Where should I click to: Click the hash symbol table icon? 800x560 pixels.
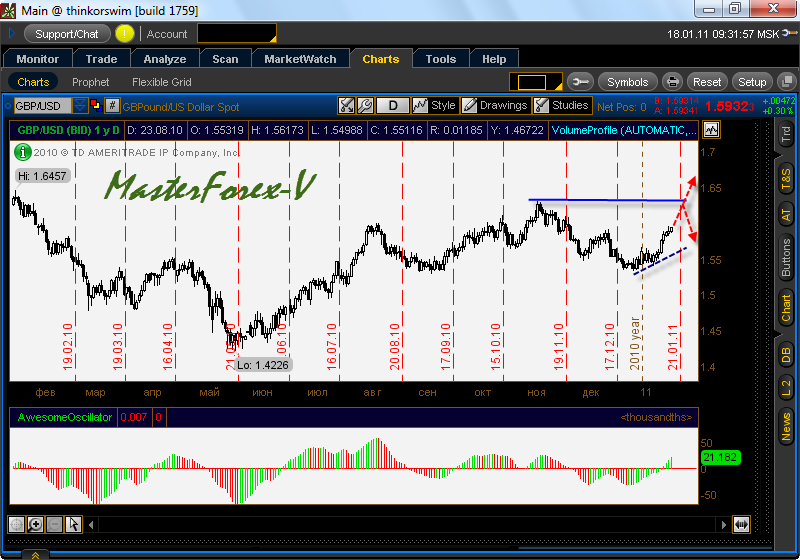pyautogui.click(x=112, y=106)
